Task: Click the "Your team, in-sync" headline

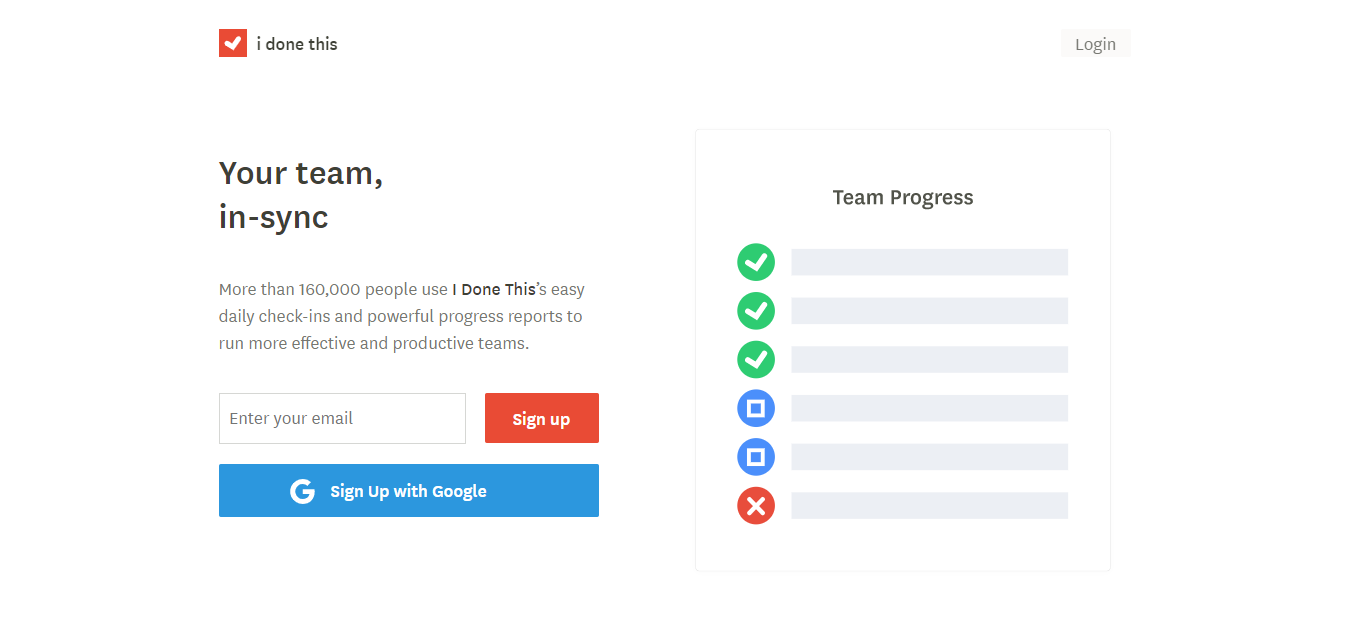Action: (x=300, y=194)
